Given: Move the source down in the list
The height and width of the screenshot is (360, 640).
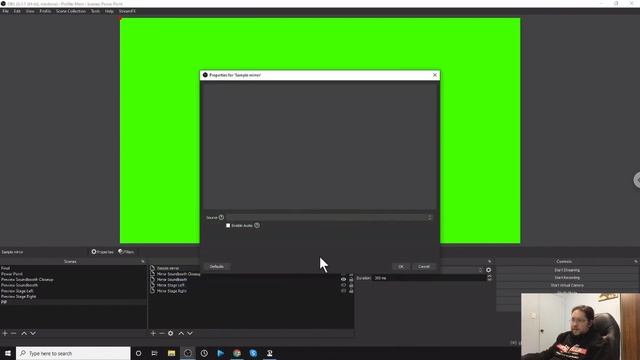Looking at the screenshot, I should point(190,333).
